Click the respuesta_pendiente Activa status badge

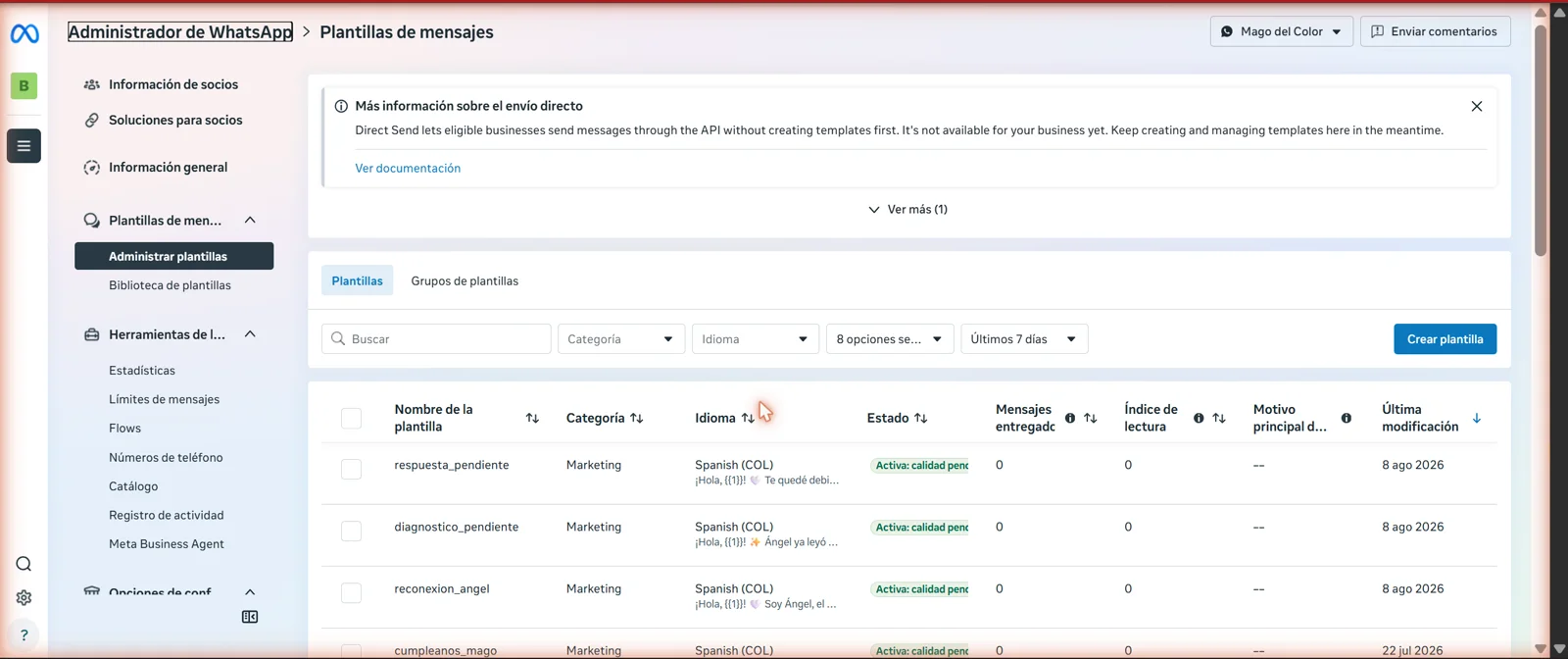click(919, 466)
